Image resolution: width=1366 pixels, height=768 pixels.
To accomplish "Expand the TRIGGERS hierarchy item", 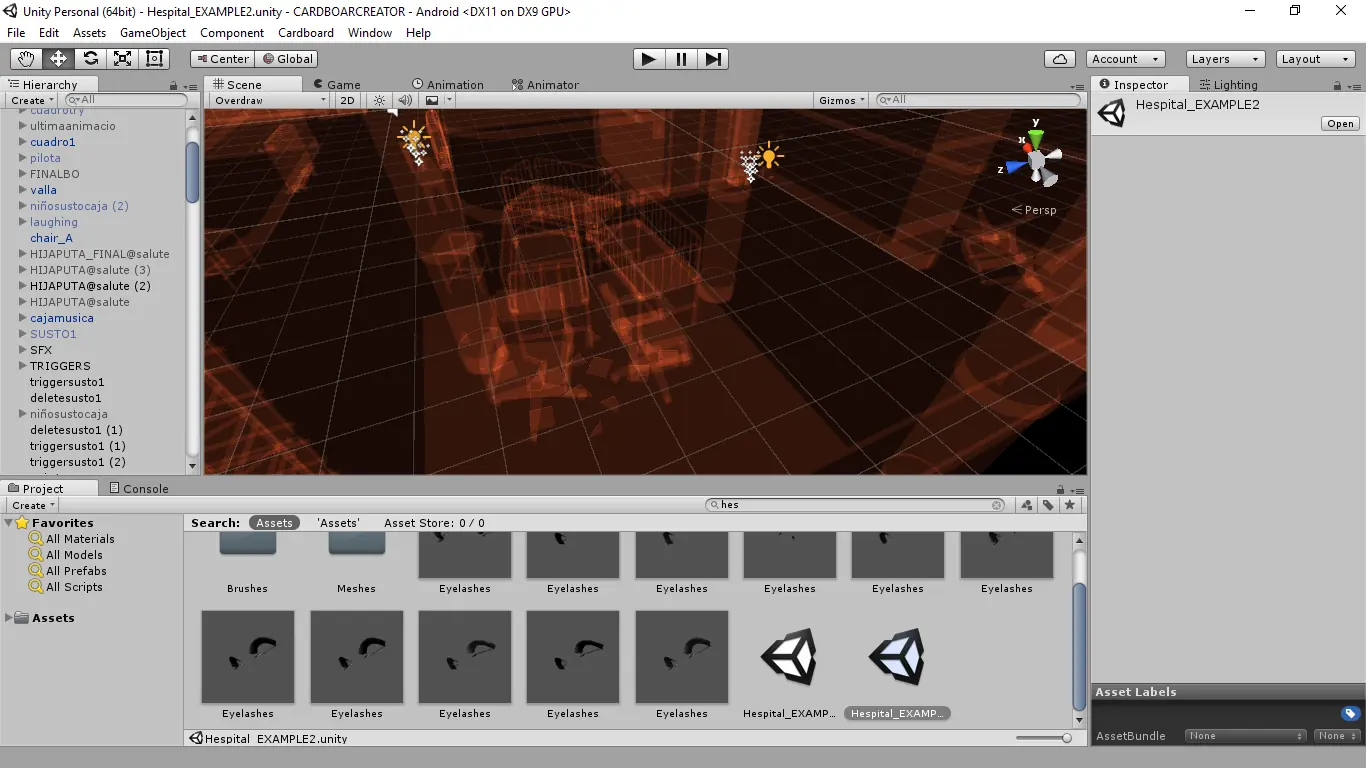I will click(x=22, y=366).
